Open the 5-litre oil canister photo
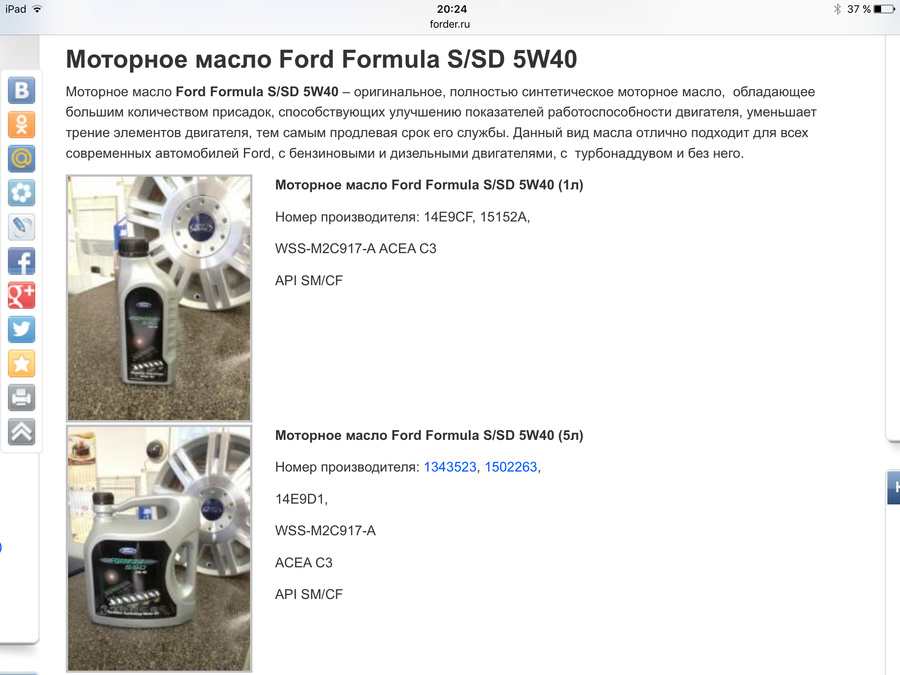Viewport: 900px width, 675px height. tap(159, 549)
